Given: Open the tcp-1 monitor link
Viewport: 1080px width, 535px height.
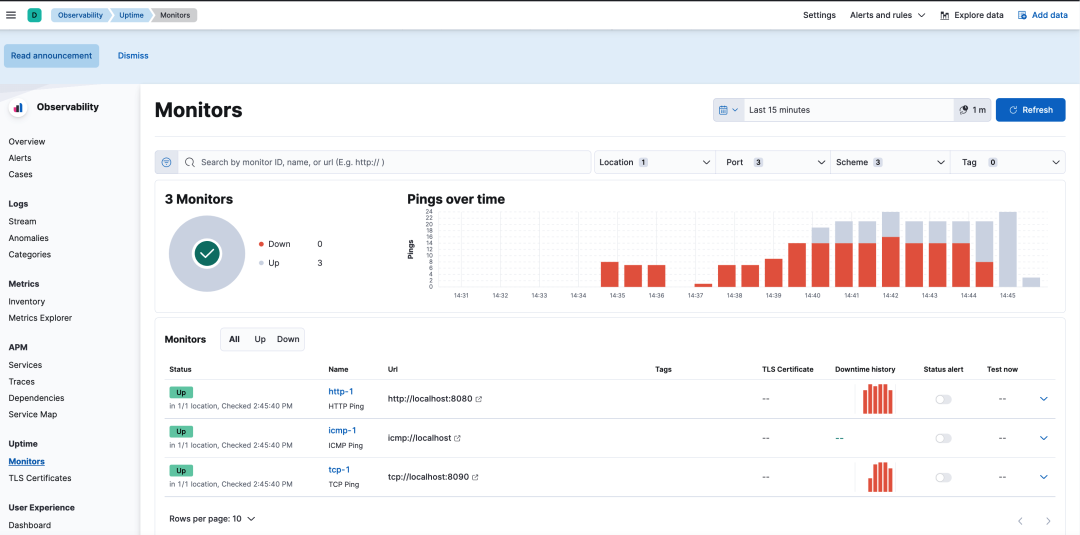Looking at the screenshot, I should coord(339,470).
